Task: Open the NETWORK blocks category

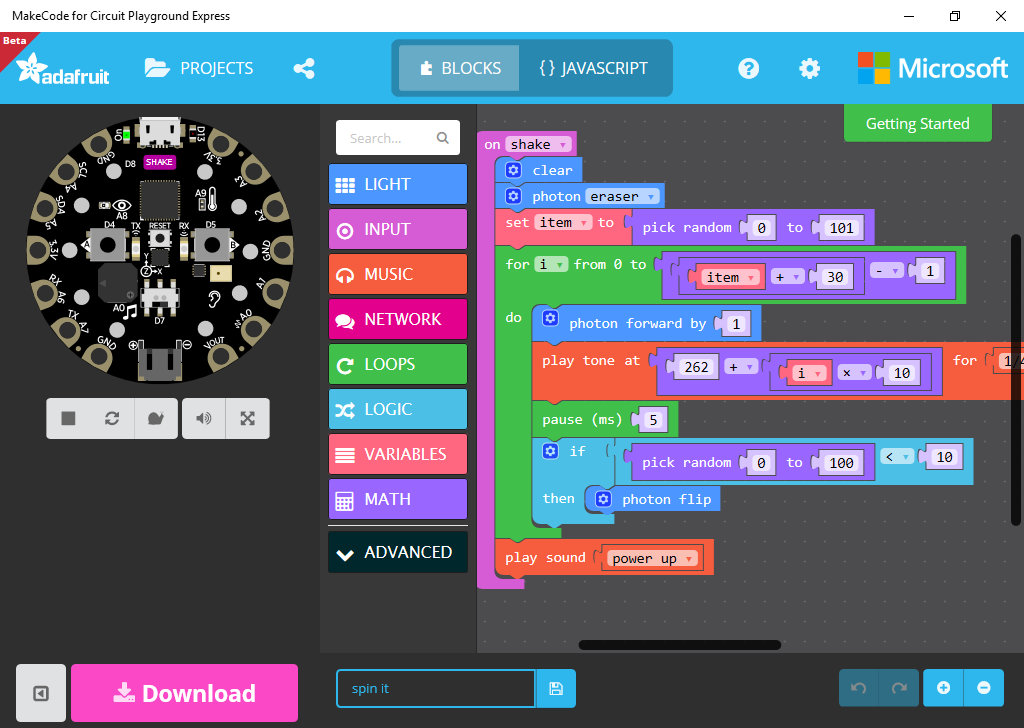Action: (x=398, y=319)
